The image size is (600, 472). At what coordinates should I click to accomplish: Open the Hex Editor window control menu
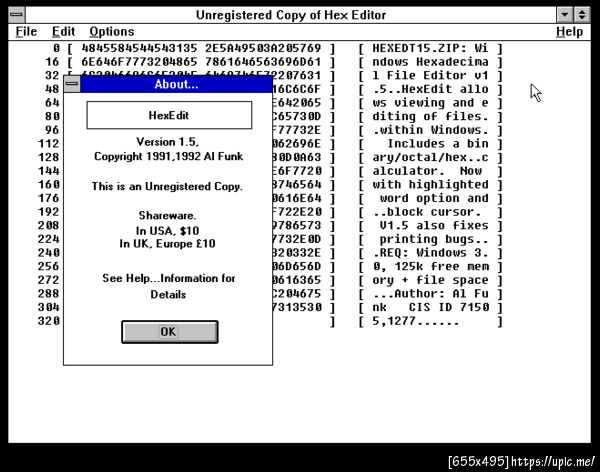17,15
